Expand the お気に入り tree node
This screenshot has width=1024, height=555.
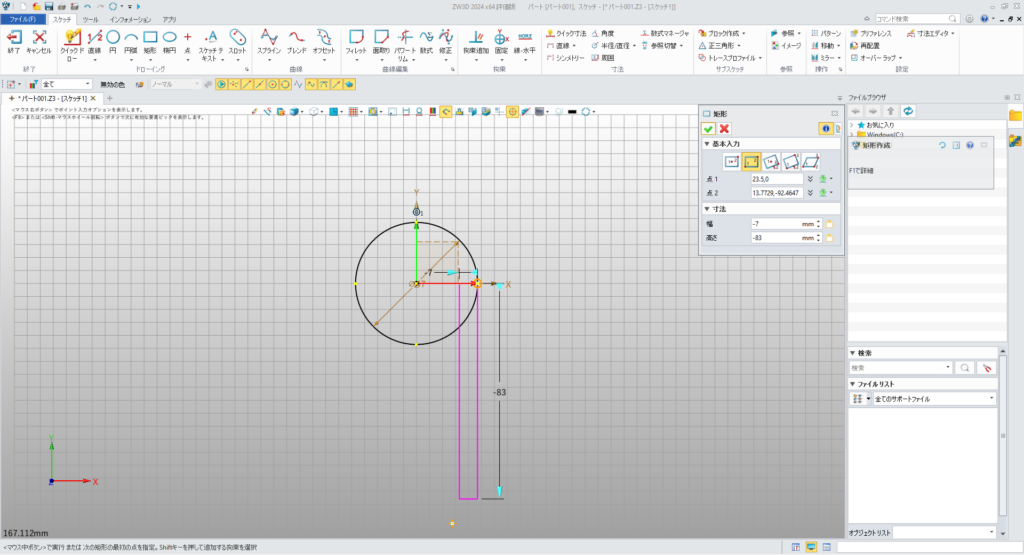851,125
